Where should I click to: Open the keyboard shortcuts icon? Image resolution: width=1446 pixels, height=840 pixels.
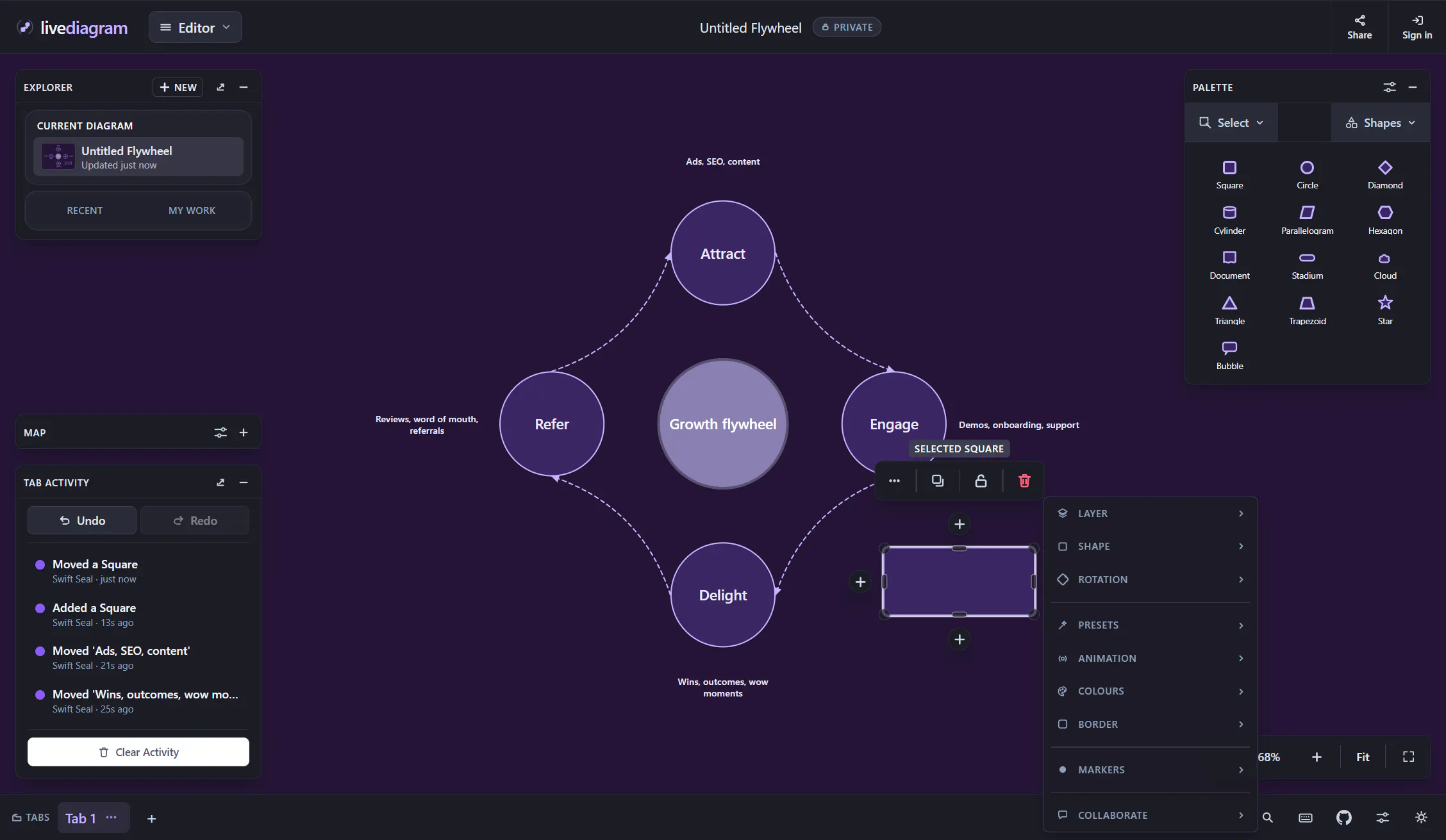click(x=1306, y=818)
